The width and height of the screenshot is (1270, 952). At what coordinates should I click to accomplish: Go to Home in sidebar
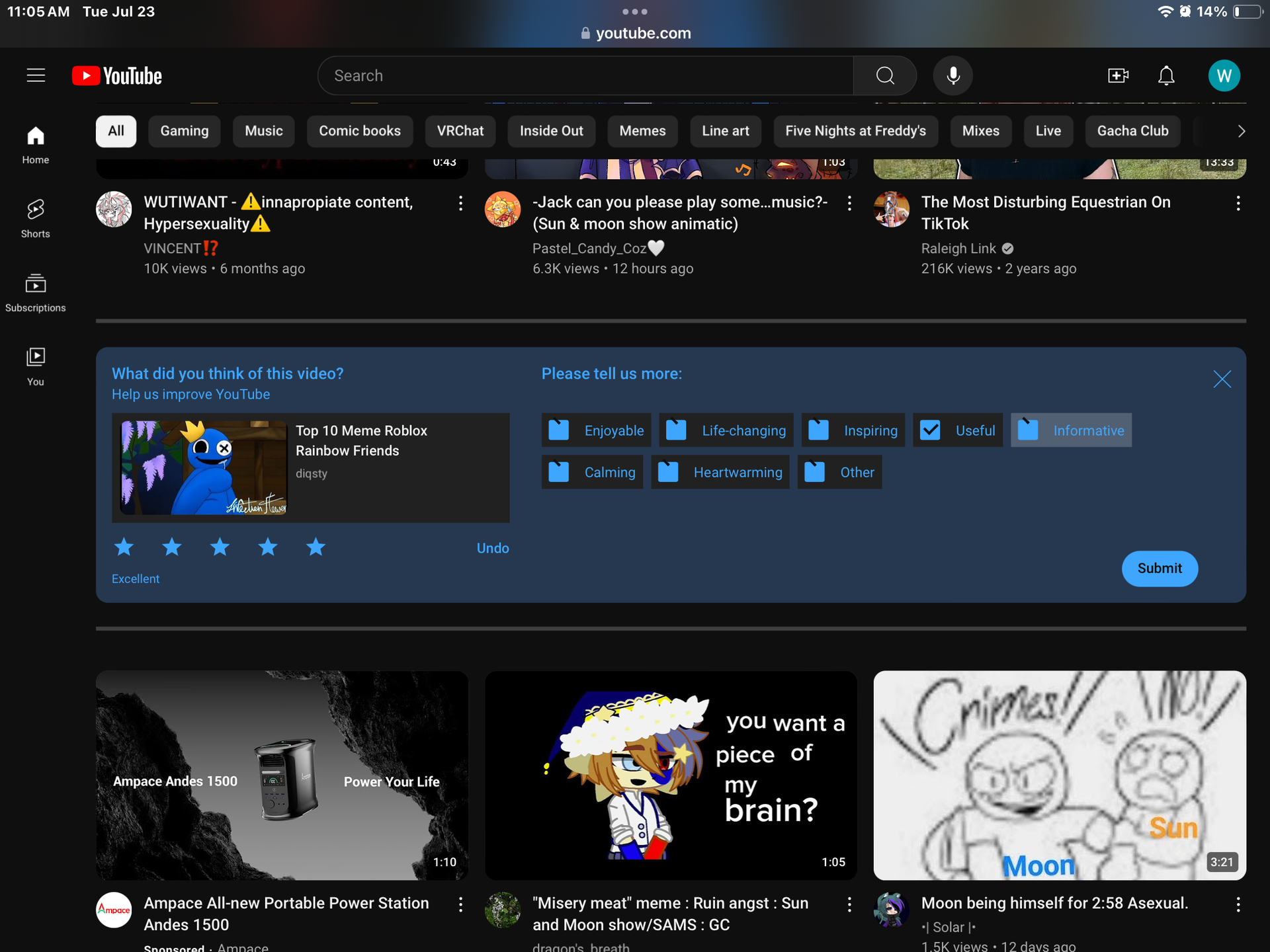point(36,145)
